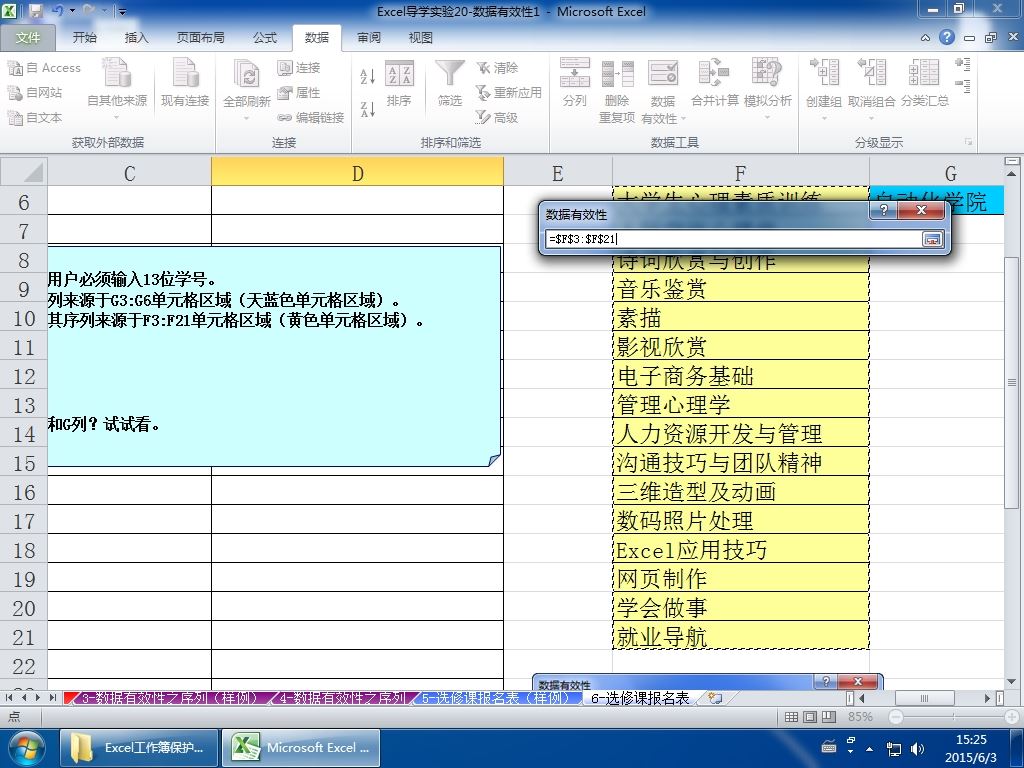Select column D header

coord(357,173)
